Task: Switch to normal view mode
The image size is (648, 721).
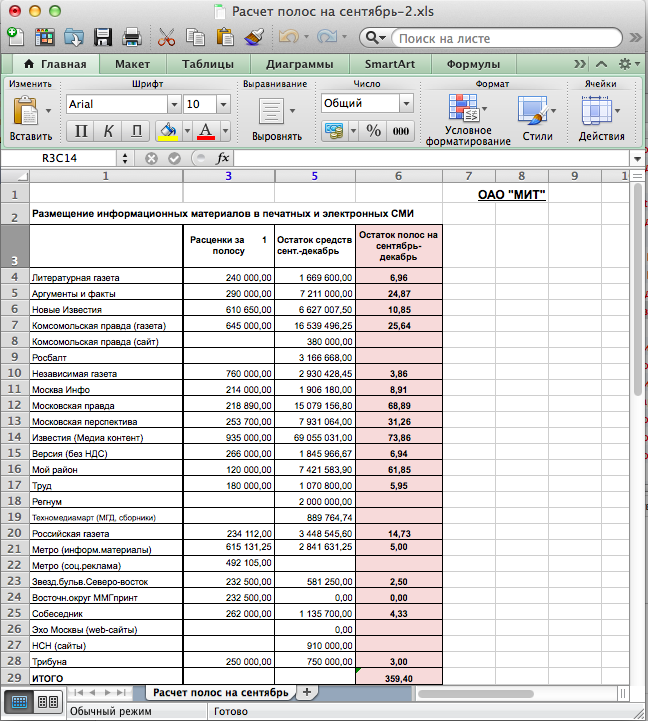Action: (x=19, y=702)
